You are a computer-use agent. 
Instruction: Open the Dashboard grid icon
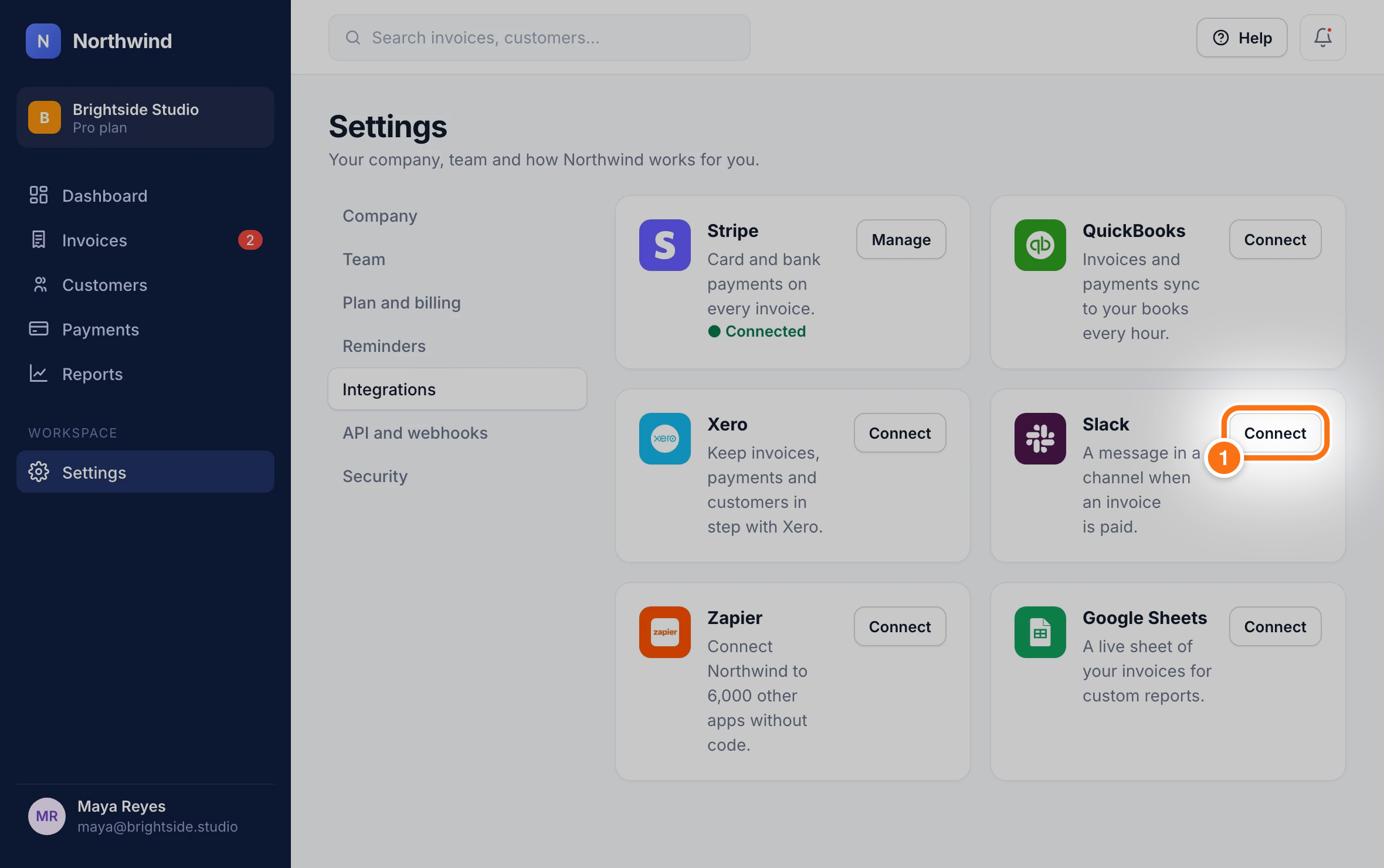point(39,195)
